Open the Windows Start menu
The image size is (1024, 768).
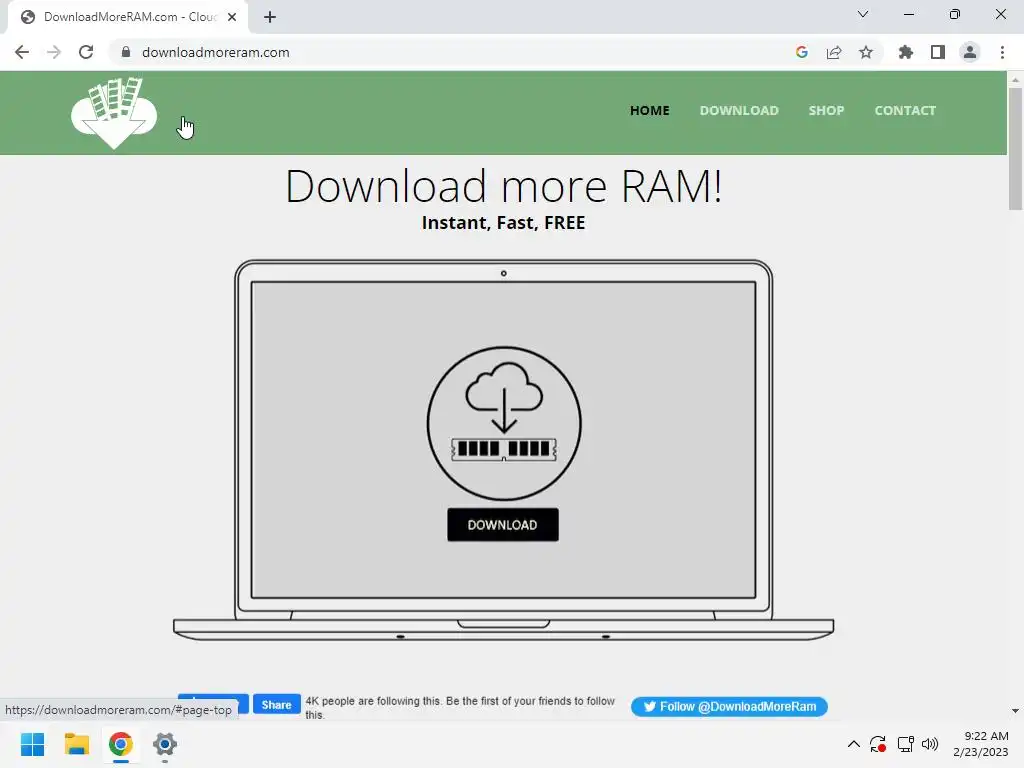click(32, 744)
